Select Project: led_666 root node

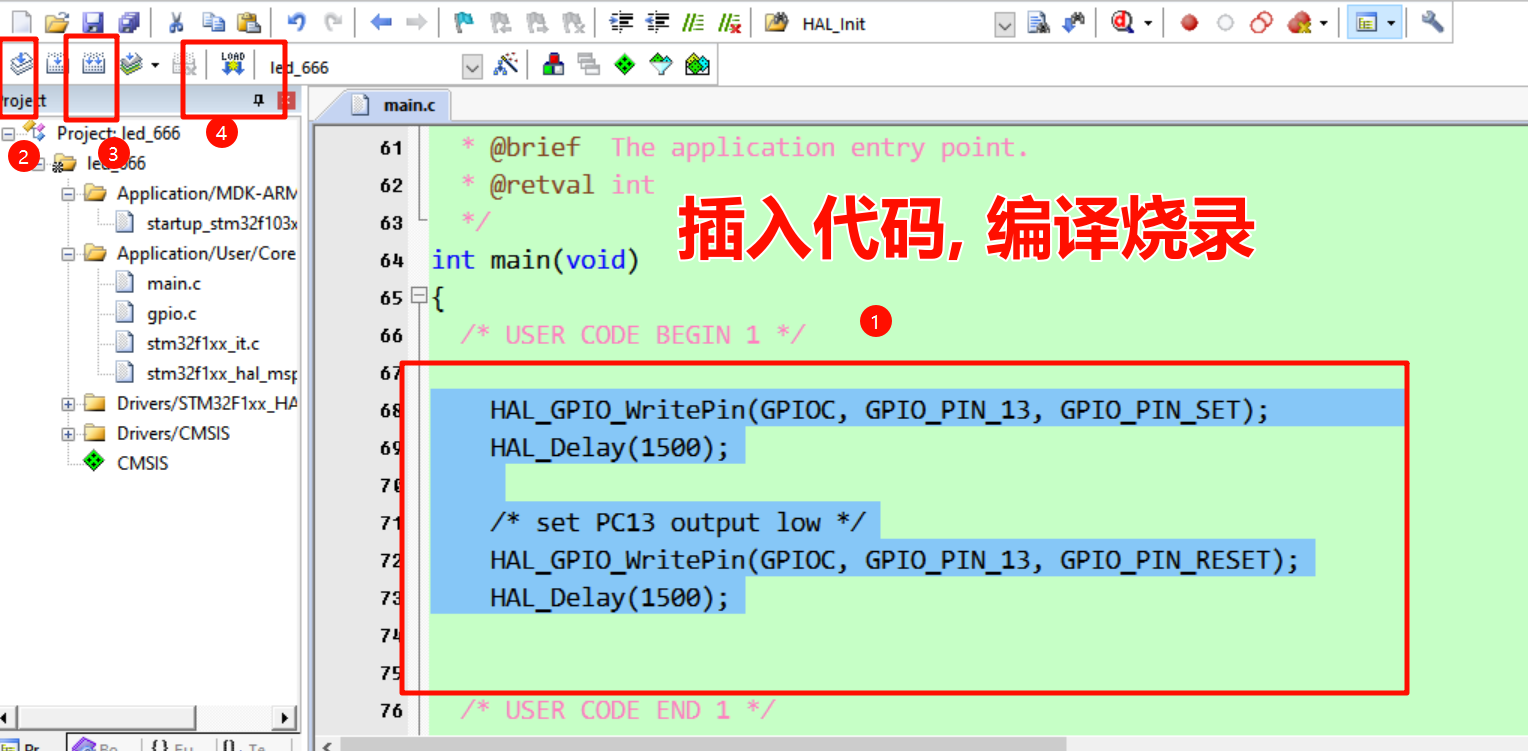click(x=118, y=133)
